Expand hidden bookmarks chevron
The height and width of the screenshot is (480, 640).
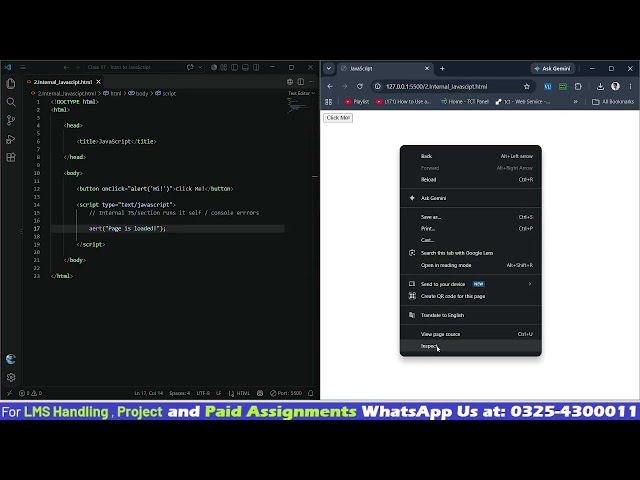coord(576,102)
